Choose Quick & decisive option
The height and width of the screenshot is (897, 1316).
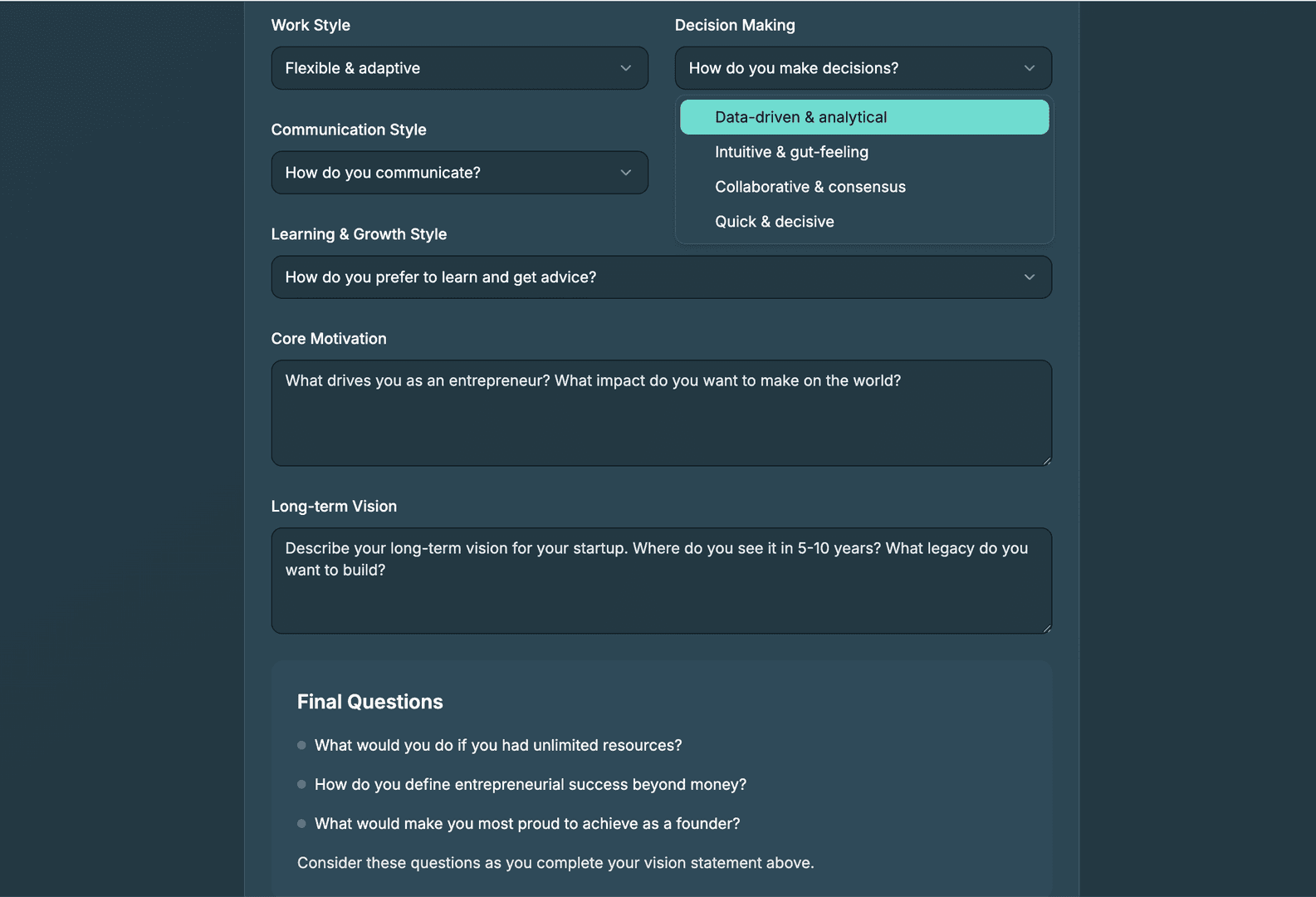click(x=774, y=222)
